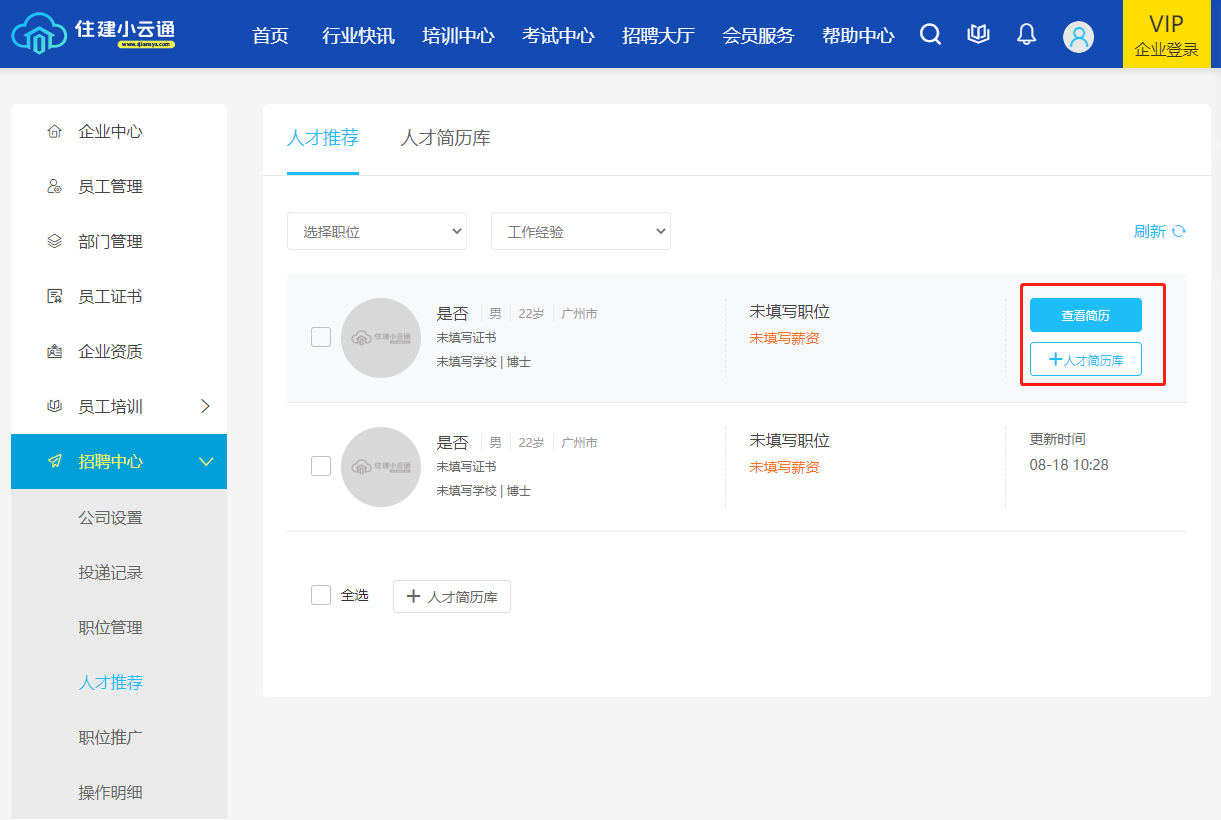1221x820 pixels.
Task: Go to 职位管理 in sidebar submenu
Action: tap(110, 627)
